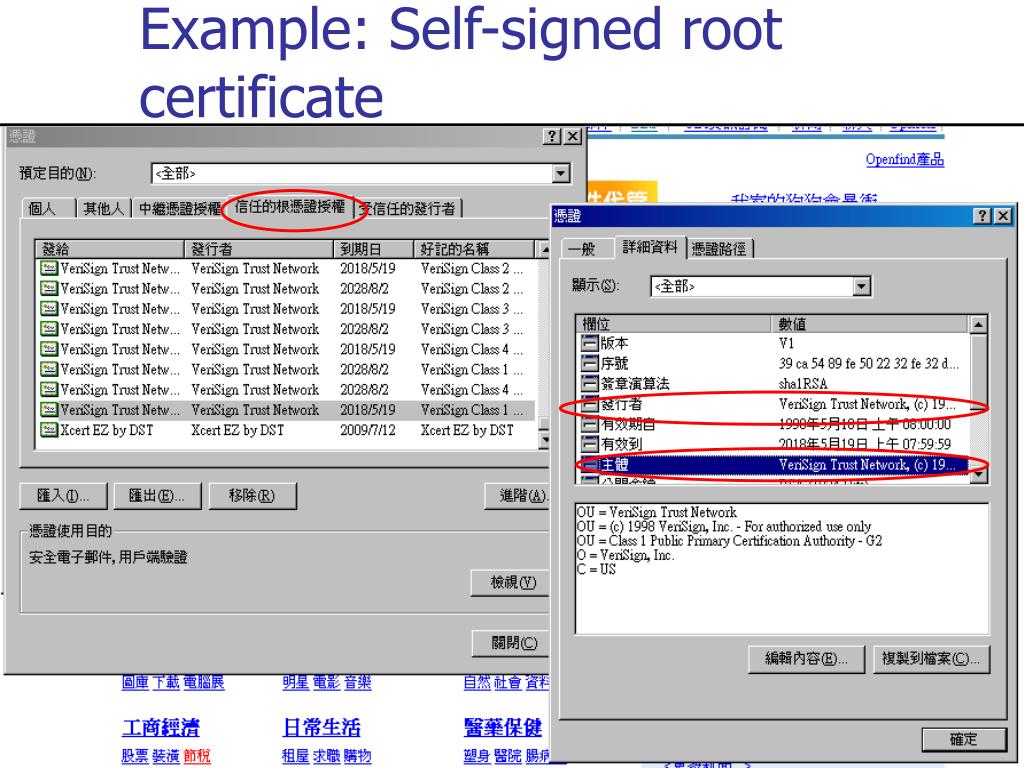This screenshot has width=1024, height=768.
Task: Click the 欄位 column header in the details dialog
Action: point(675,323)
